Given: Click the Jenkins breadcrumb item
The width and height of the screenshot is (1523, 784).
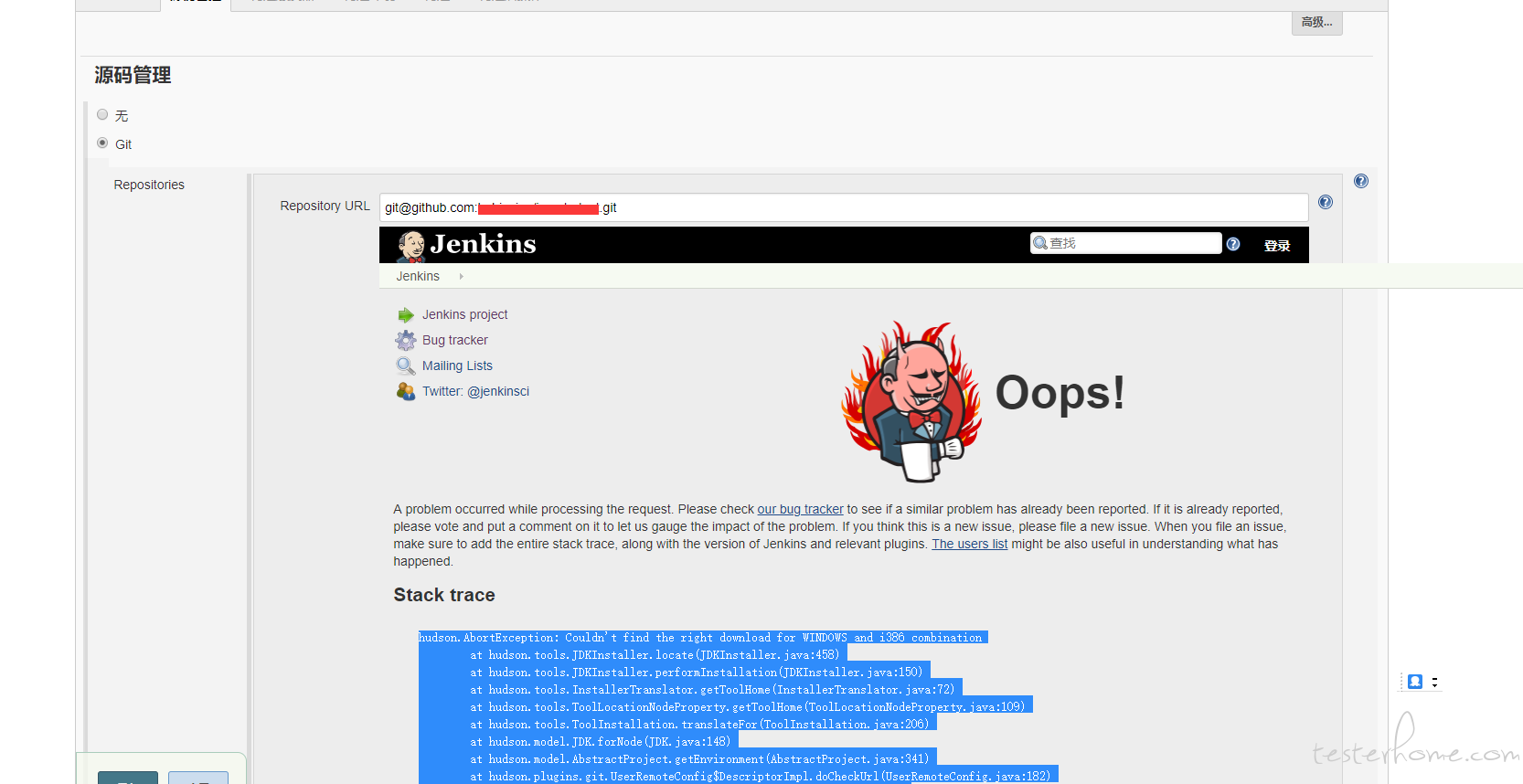Looking at the screenshot, I should tap(418, 277).
